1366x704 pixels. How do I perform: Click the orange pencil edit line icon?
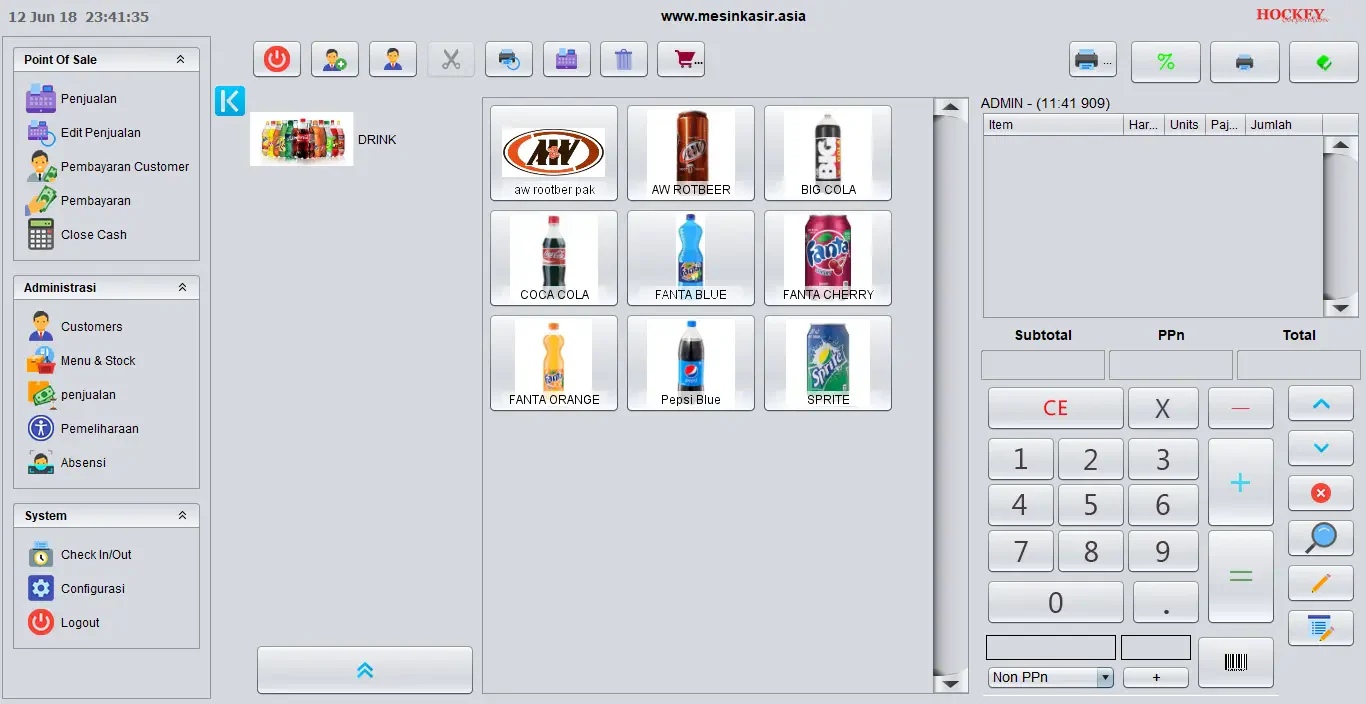(x=1321, y=583)
